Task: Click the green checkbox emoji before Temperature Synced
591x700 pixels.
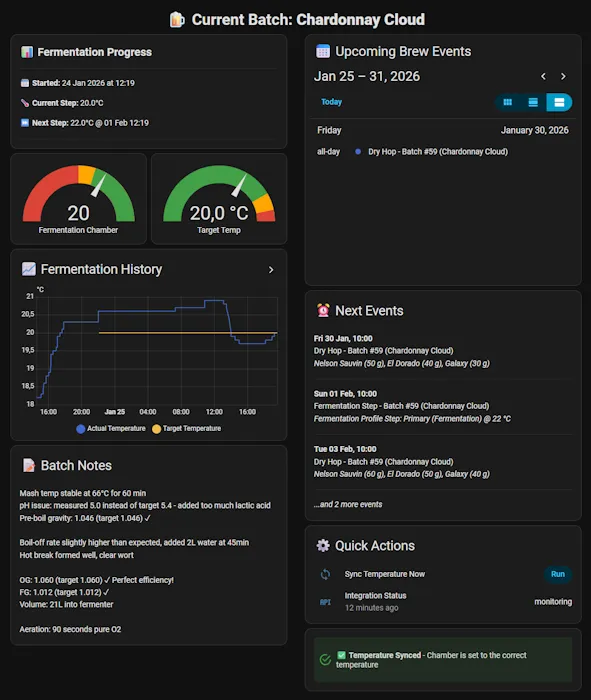Action: (x=341, y=655)
